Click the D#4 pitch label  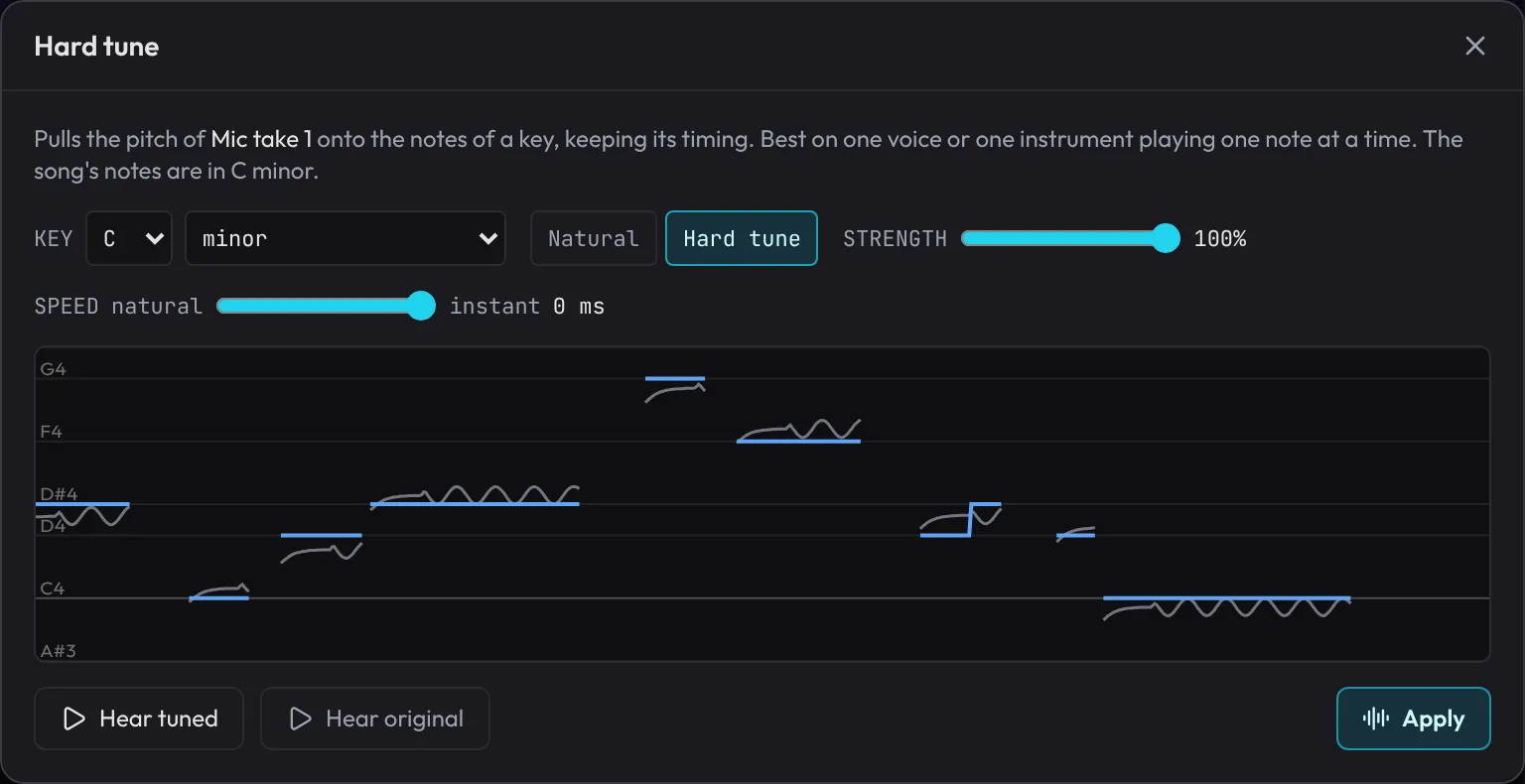pos(59,494)
